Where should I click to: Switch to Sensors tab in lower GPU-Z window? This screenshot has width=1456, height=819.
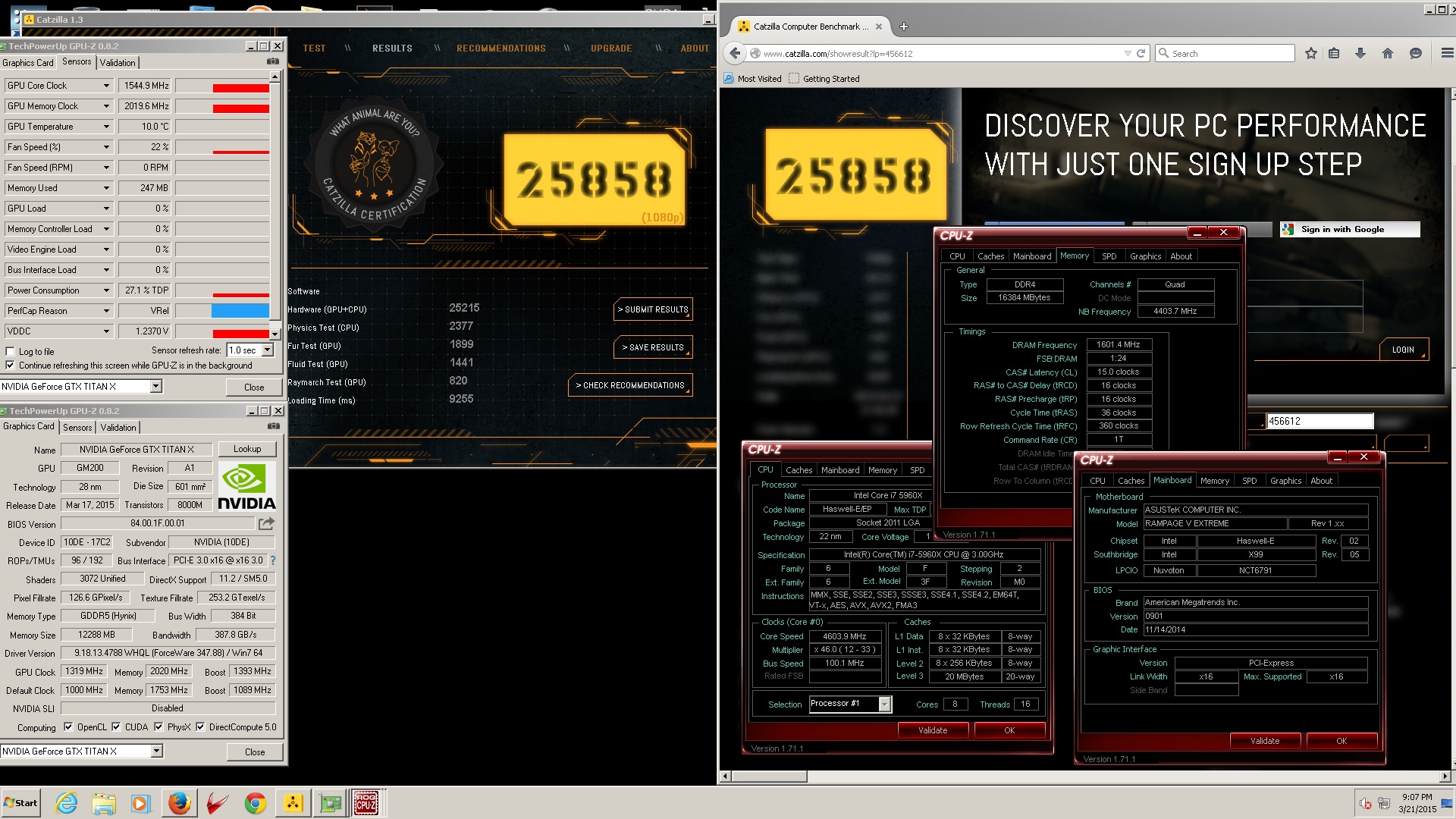tap(77, 428)
